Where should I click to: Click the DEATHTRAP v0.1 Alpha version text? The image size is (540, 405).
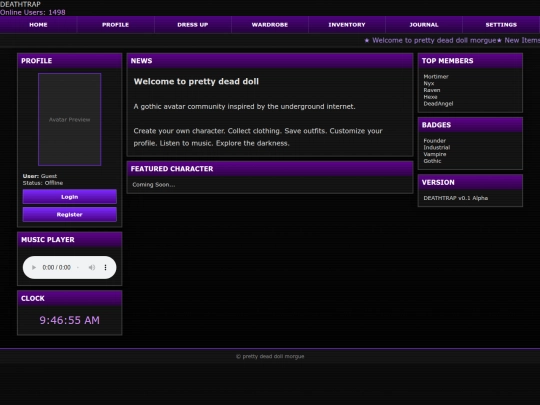coord(456,198)
